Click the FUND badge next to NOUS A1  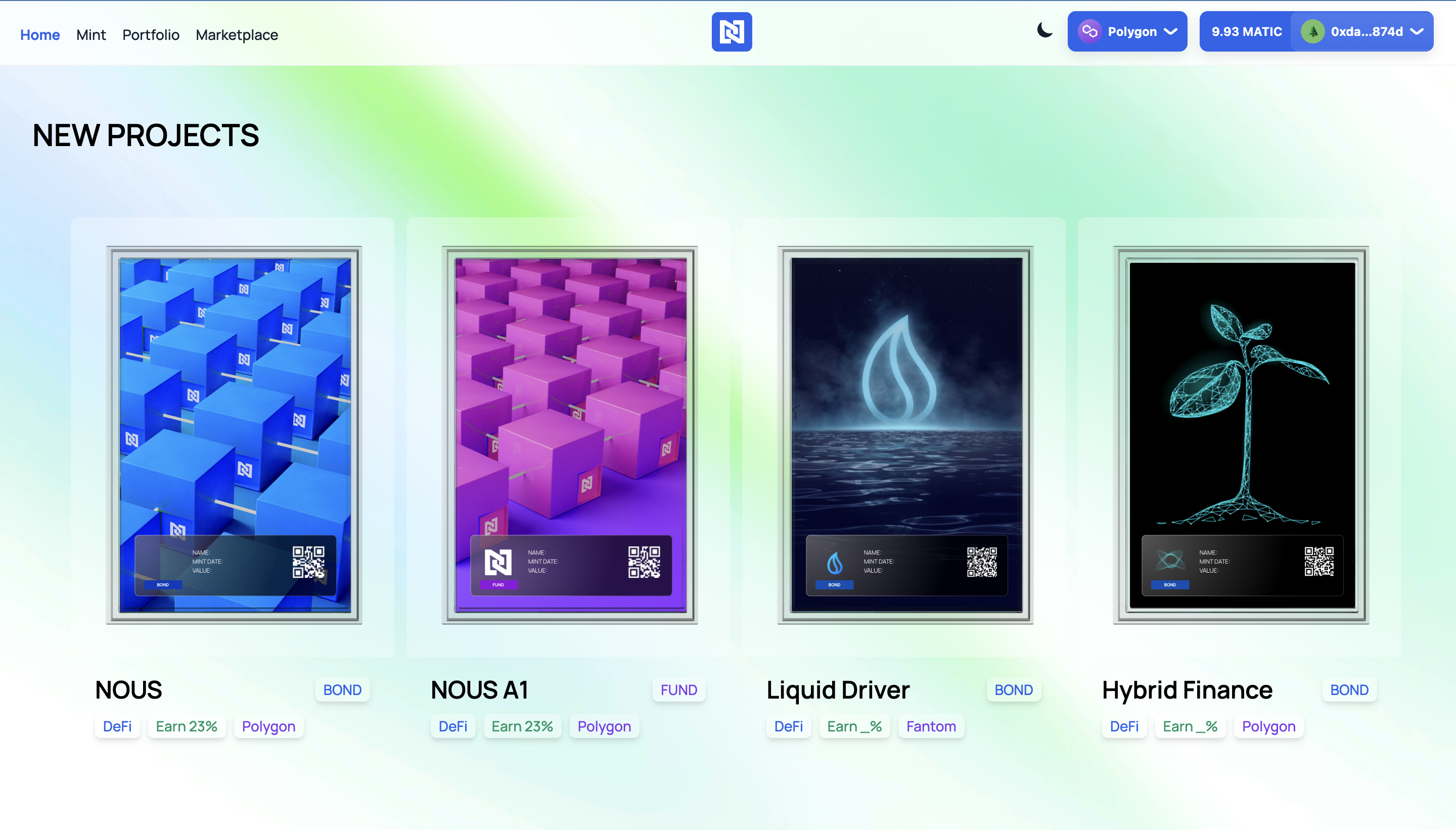point(678,690)
